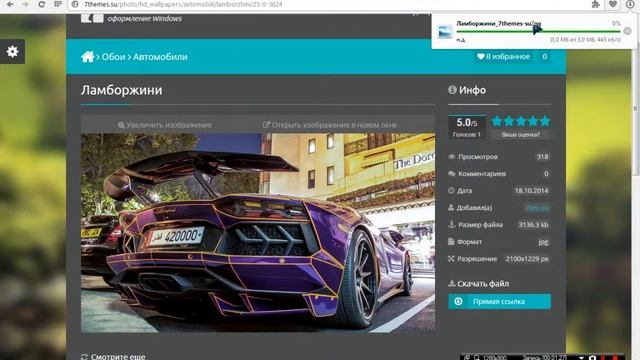Go home via the house breadcrumb icon
This screenshot has height=360, width=640.
[87, 57]
